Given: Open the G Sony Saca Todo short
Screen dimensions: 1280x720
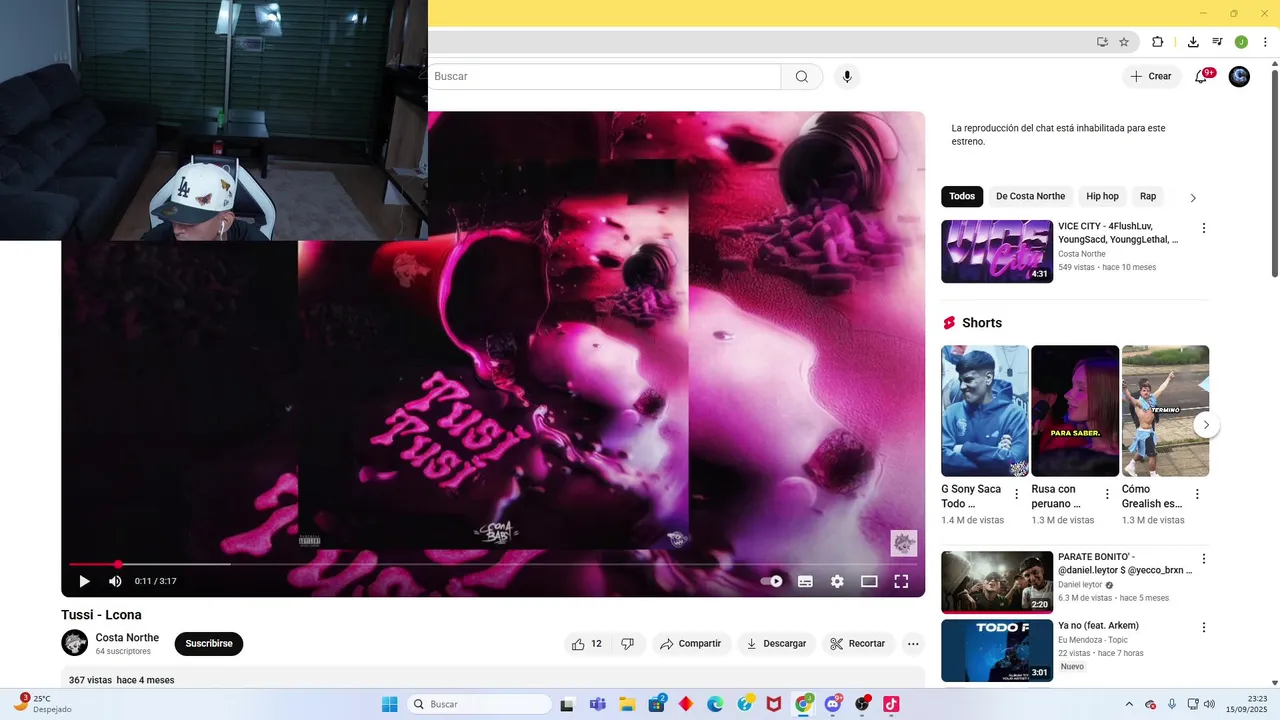Looking at the screenshot, I should pyautogui.click(x=985, y=411).
